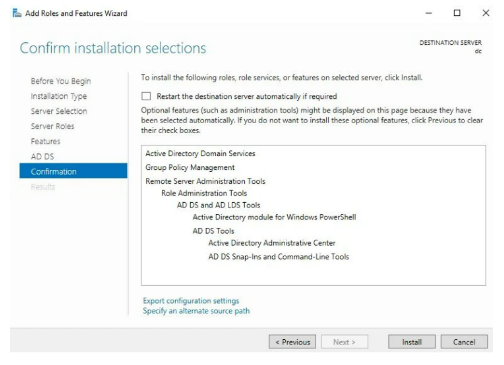504x365 pixels.
Task: Cancel the wizard
Action: [464, 342]
